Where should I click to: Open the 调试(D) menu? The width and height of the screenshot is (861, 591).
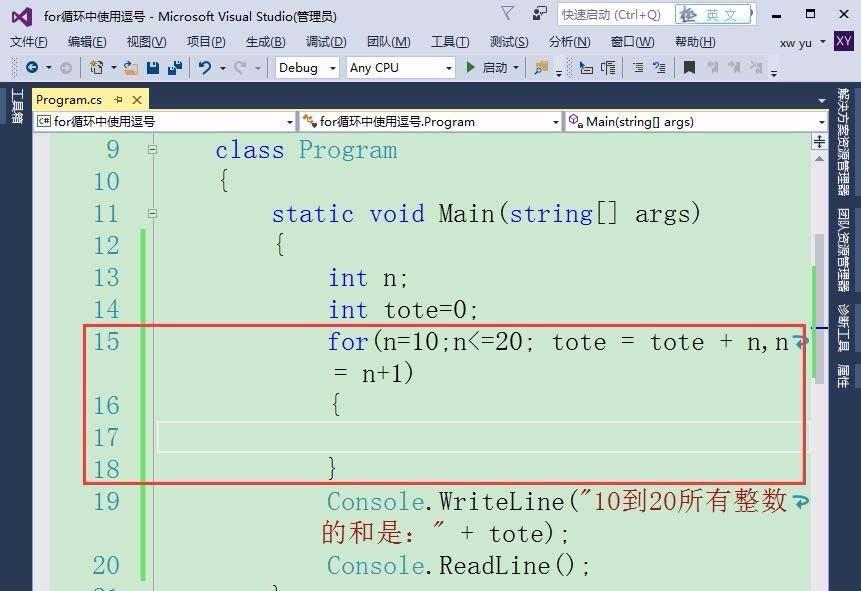click(323, 42)
